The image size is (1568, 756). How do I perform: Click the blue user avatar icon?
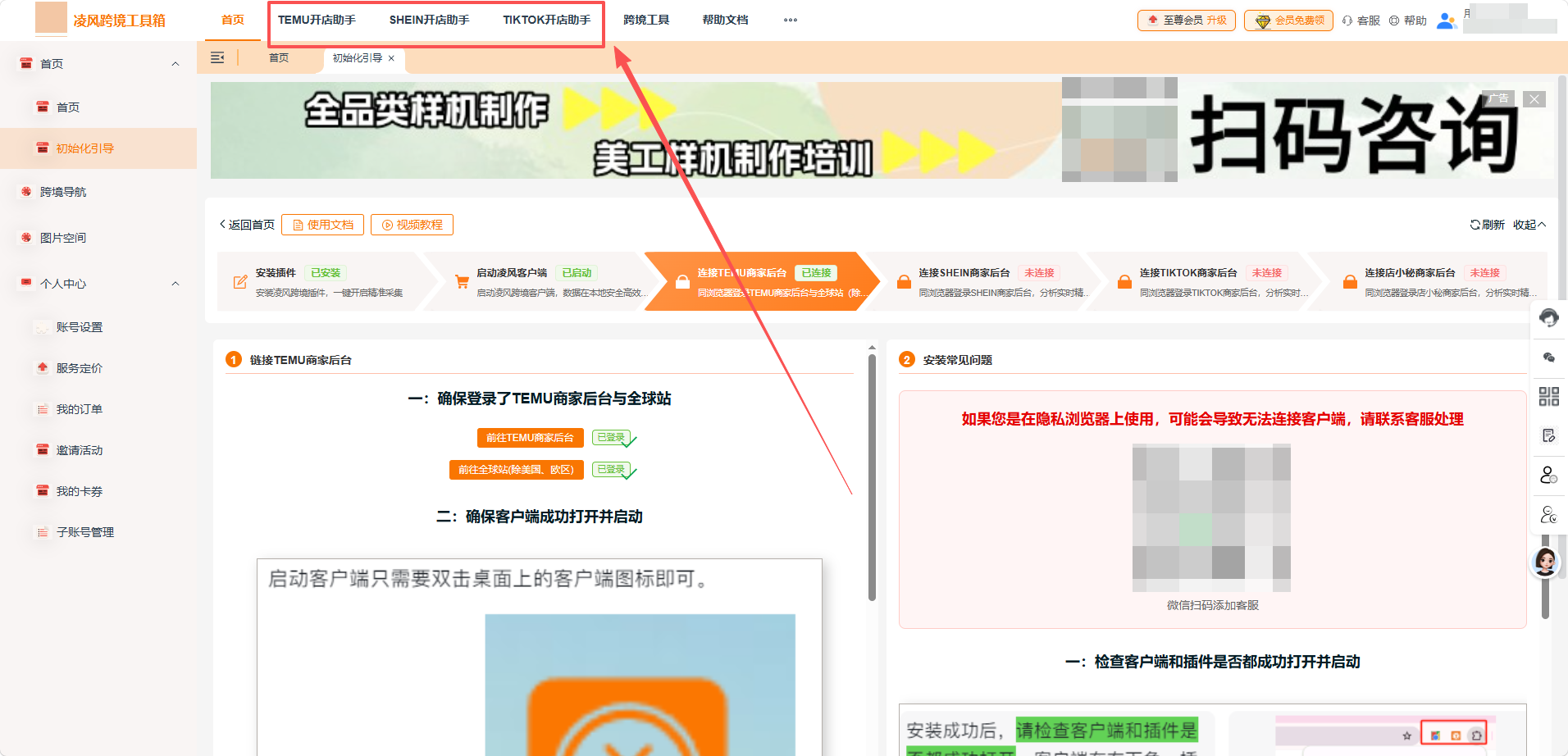pos(1447,20)
